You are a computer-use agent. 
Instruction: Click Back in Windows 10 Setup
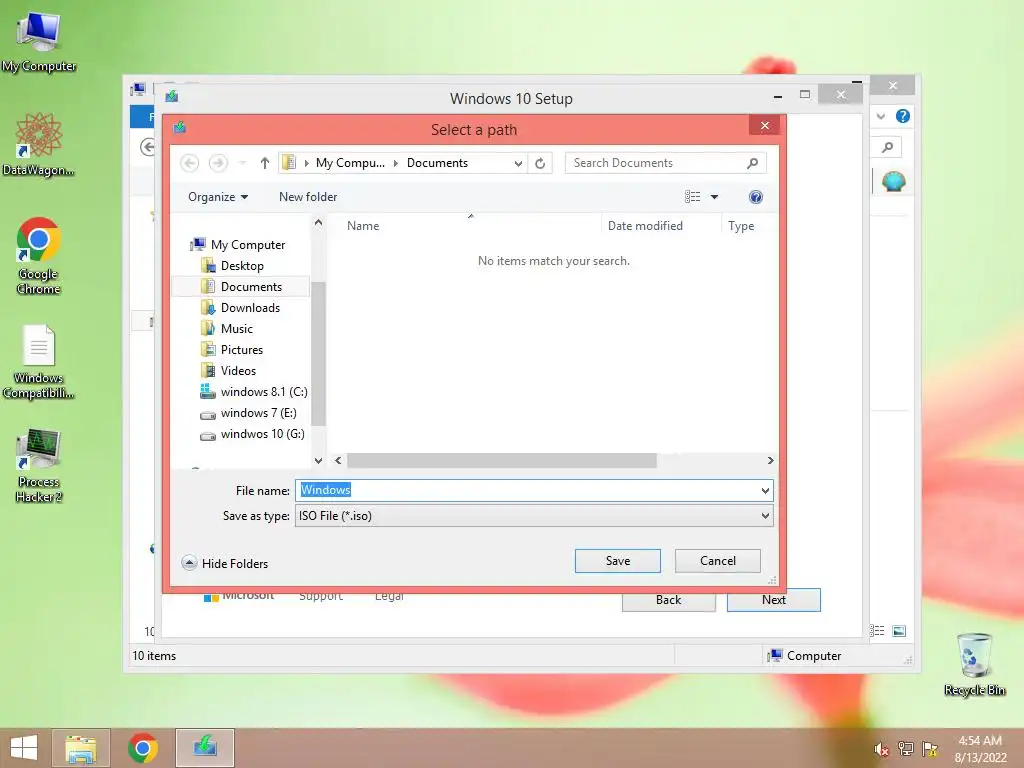click(668, 601)
